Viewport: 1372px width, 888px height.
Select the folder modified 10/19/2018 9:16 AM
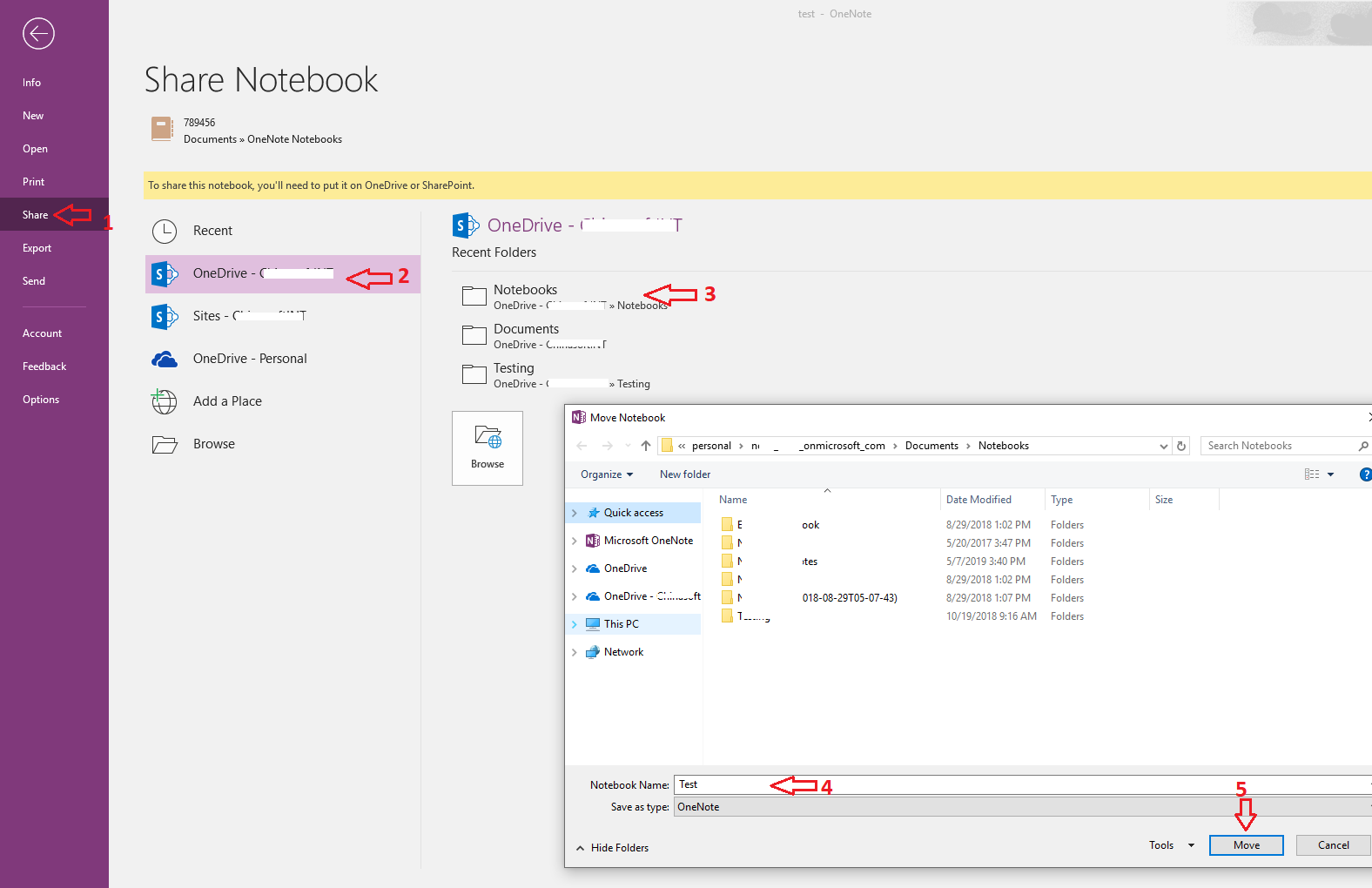(901, 616)
